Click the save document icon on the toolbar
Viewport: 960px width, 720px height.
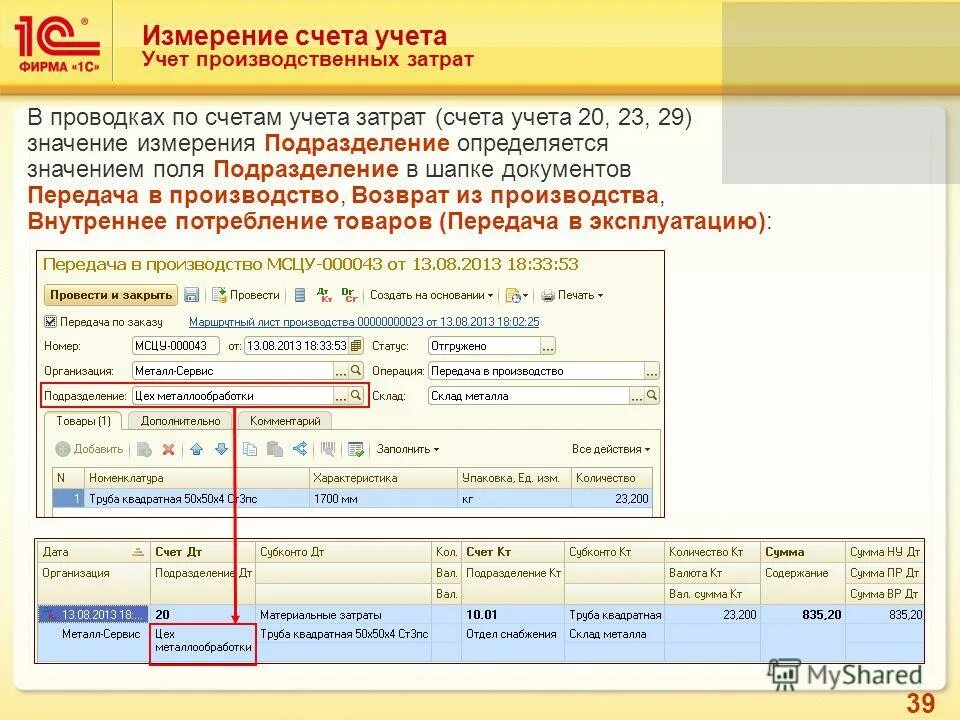(x=194, y=295)
